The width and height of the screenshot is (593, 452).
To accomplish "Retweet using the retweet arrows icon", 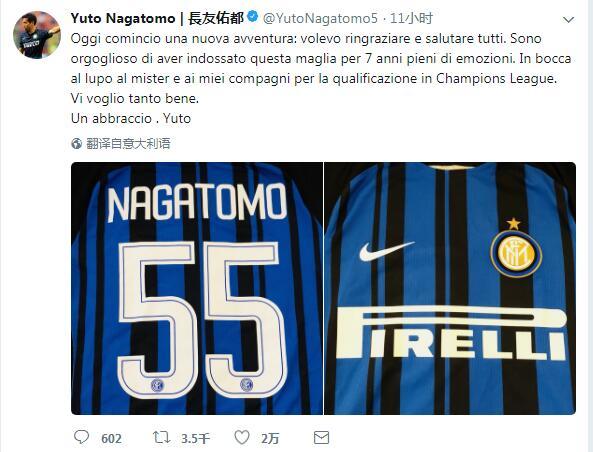I will pyautogui.click(x=161, y=438).
